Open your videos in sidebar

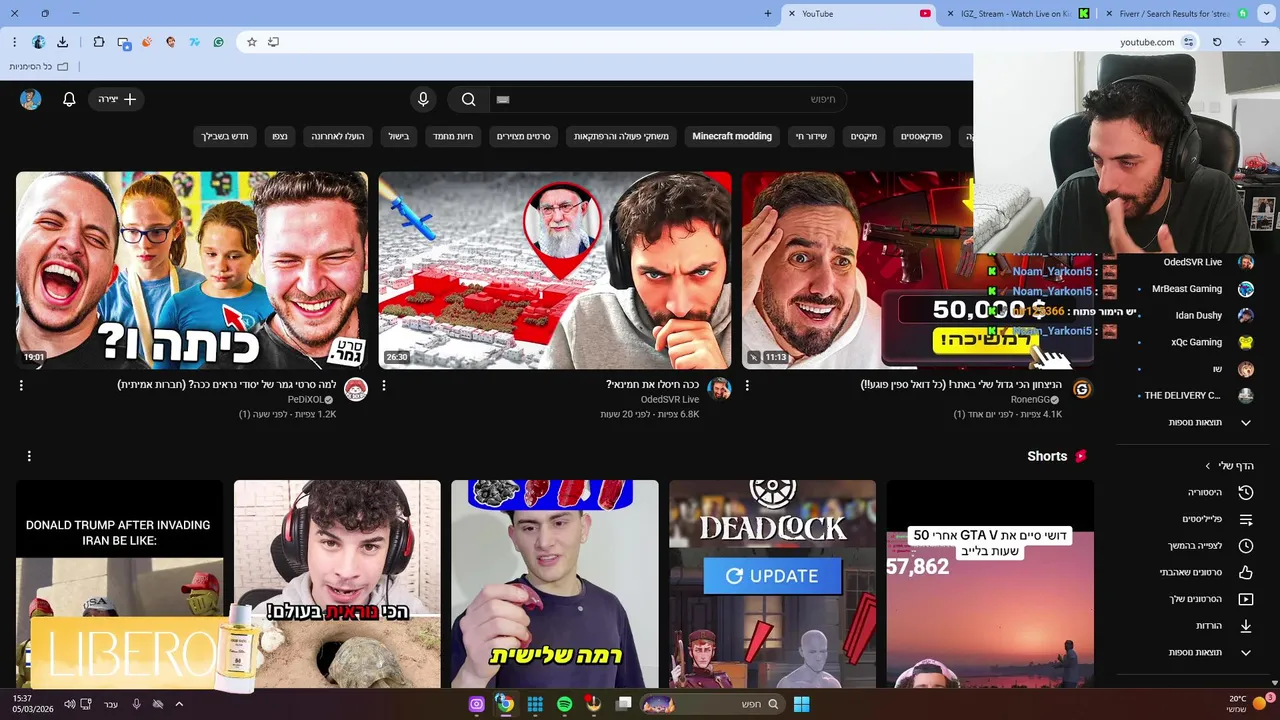[x=1211, y=599]
